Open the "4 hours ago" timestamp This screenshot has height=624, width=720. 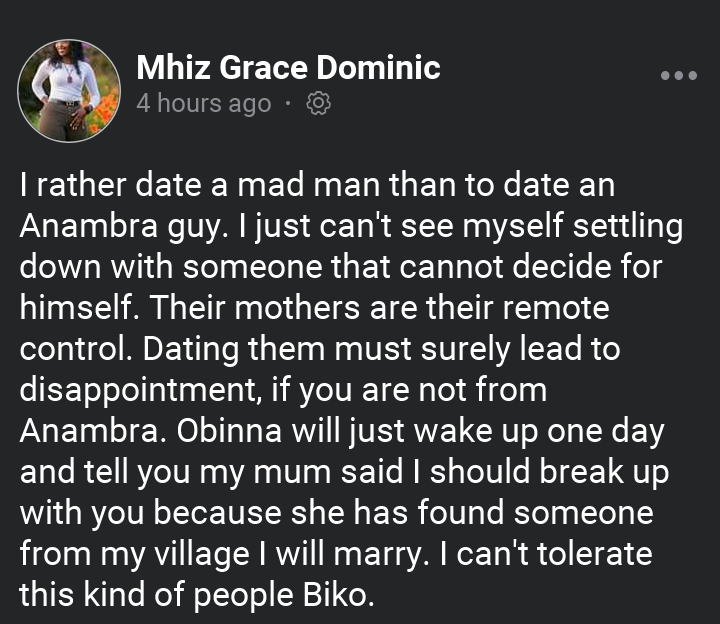point(203,103)
